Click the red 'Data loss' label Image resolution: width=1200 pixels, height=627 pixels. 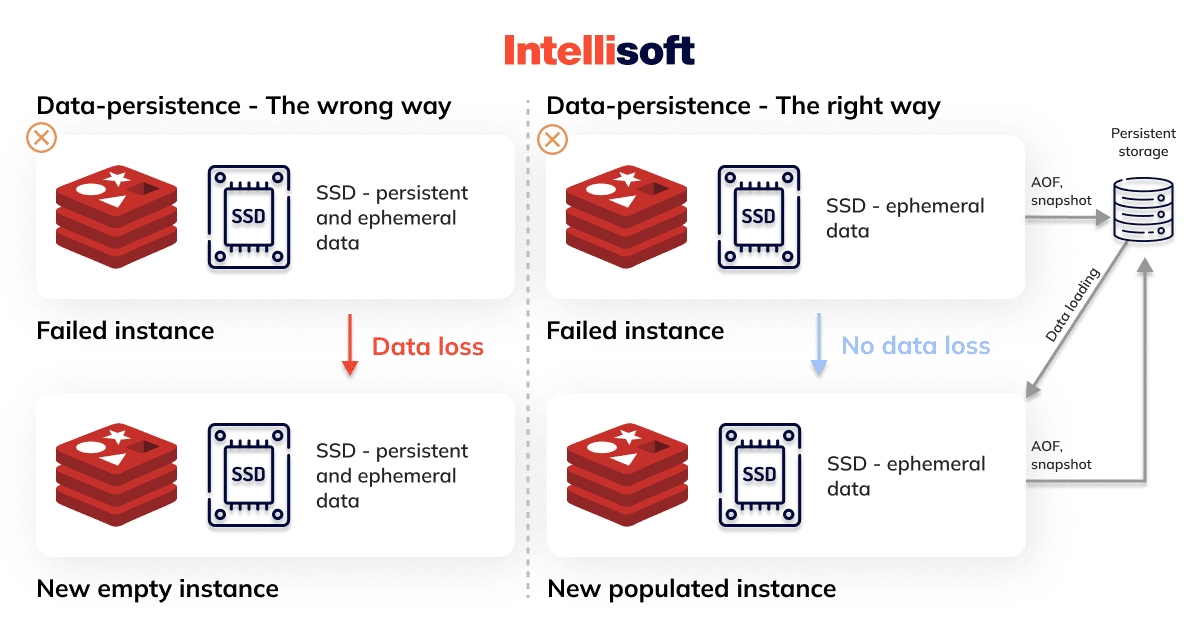(x=428, y=347)
